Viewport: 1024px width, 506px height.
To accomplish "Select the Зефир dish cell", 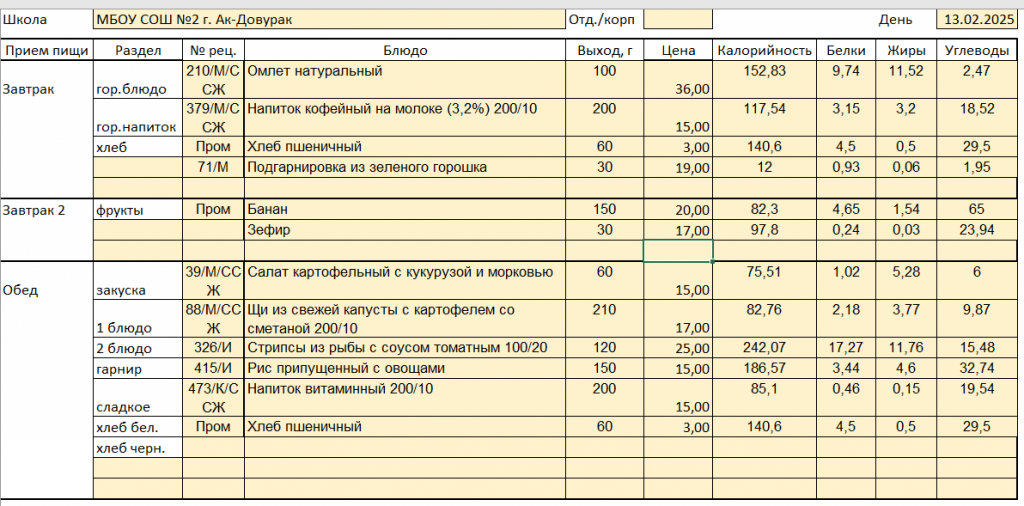I will pos(404,230).
